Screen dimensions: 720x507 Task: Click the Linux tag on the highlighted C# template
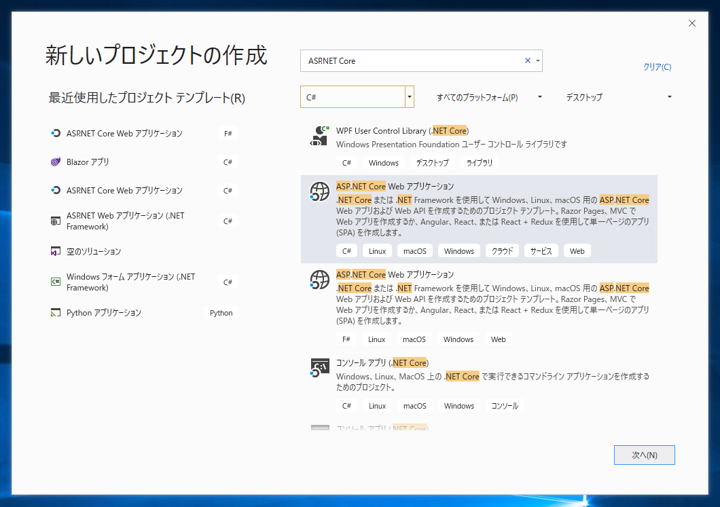377,251
